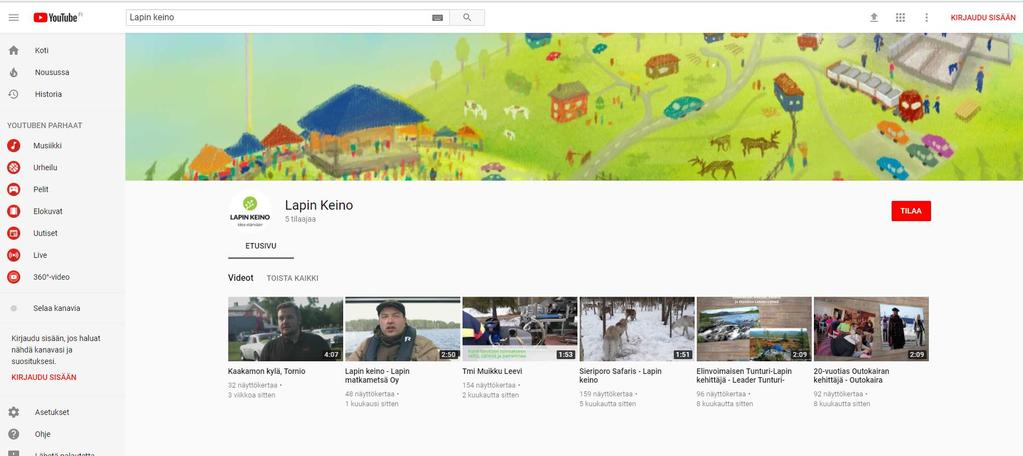Click 154 näyttökertaa view count text

(491, 385)
